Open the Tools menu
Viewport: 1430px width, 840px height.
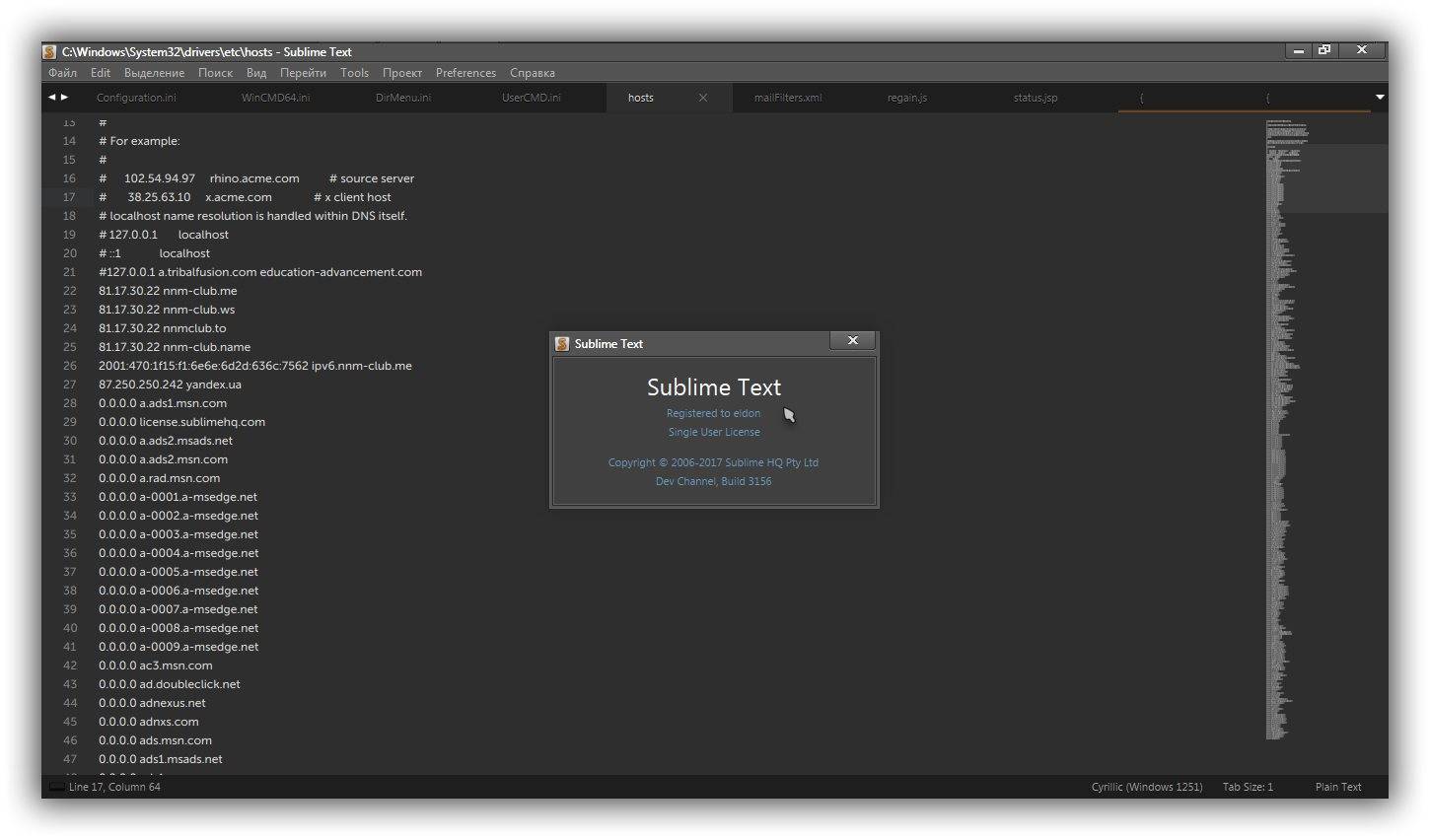[354, 73]
